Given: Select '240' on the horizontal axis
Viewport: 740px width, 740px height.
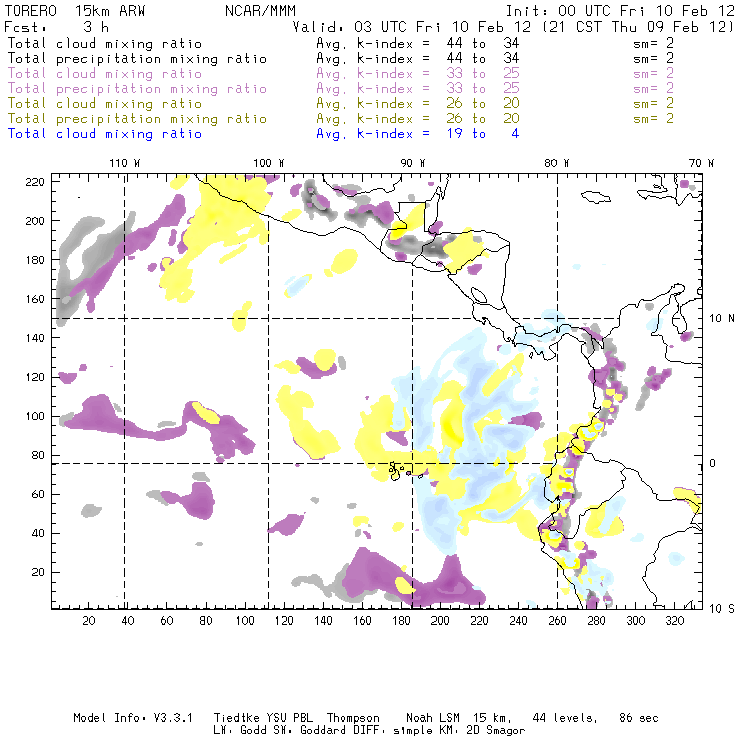Looking at the screenshot, I should click(518, 621).
